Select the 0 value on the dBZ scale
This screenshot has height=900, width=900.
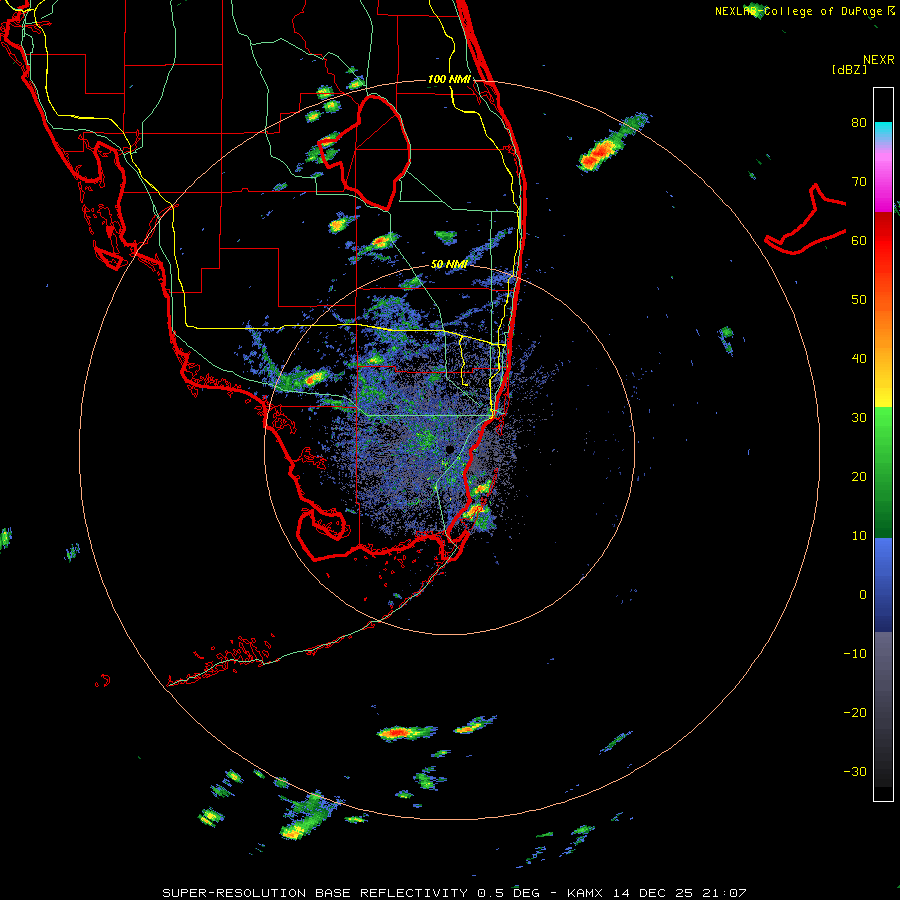point(863,595)
